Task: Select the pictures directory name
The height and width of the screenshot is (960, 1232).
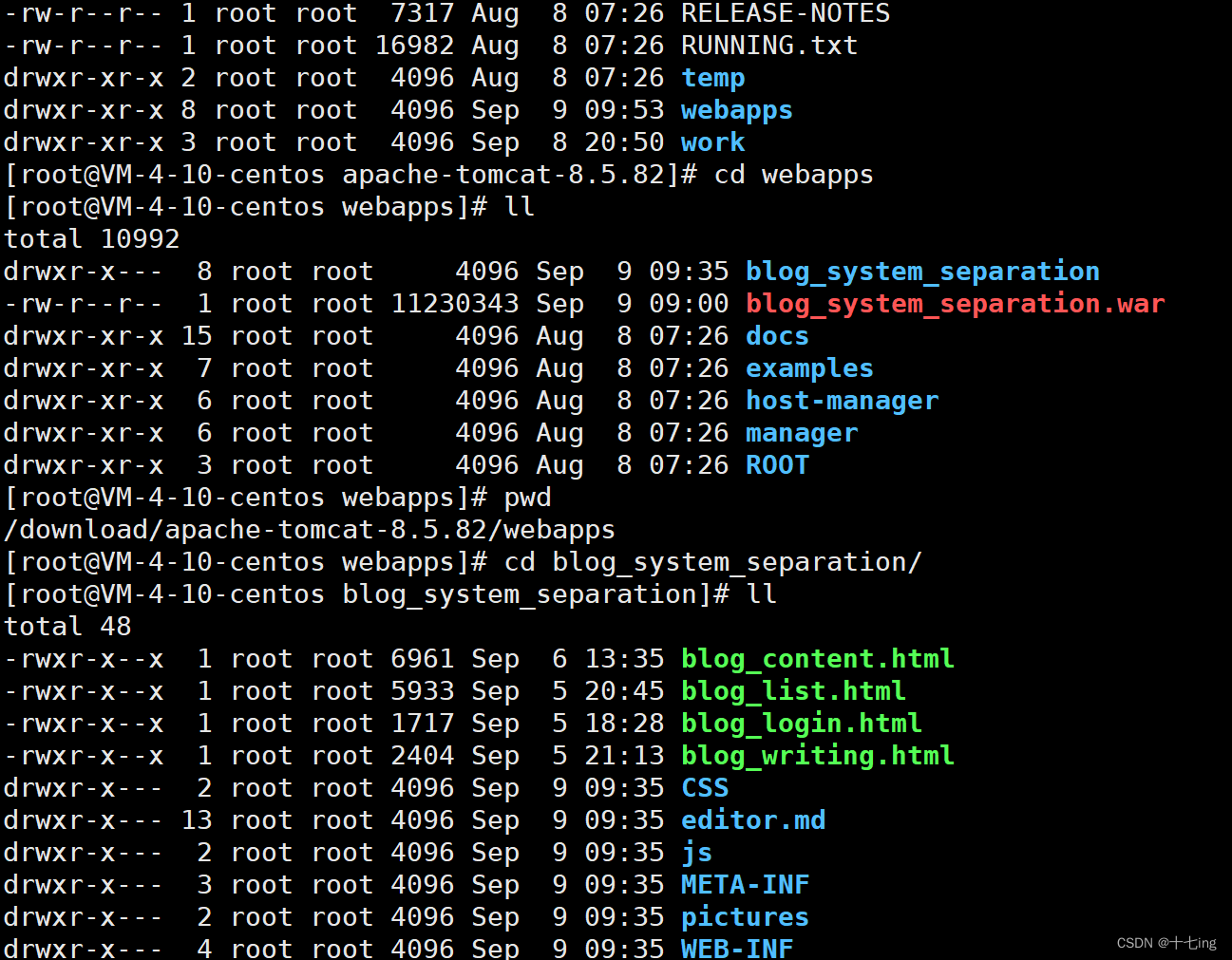Action: coord(745,917)
